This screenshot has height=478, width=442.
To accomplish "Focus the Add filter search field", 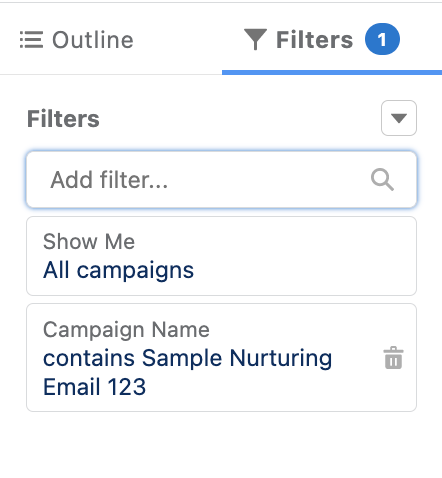I will (221, 180).
